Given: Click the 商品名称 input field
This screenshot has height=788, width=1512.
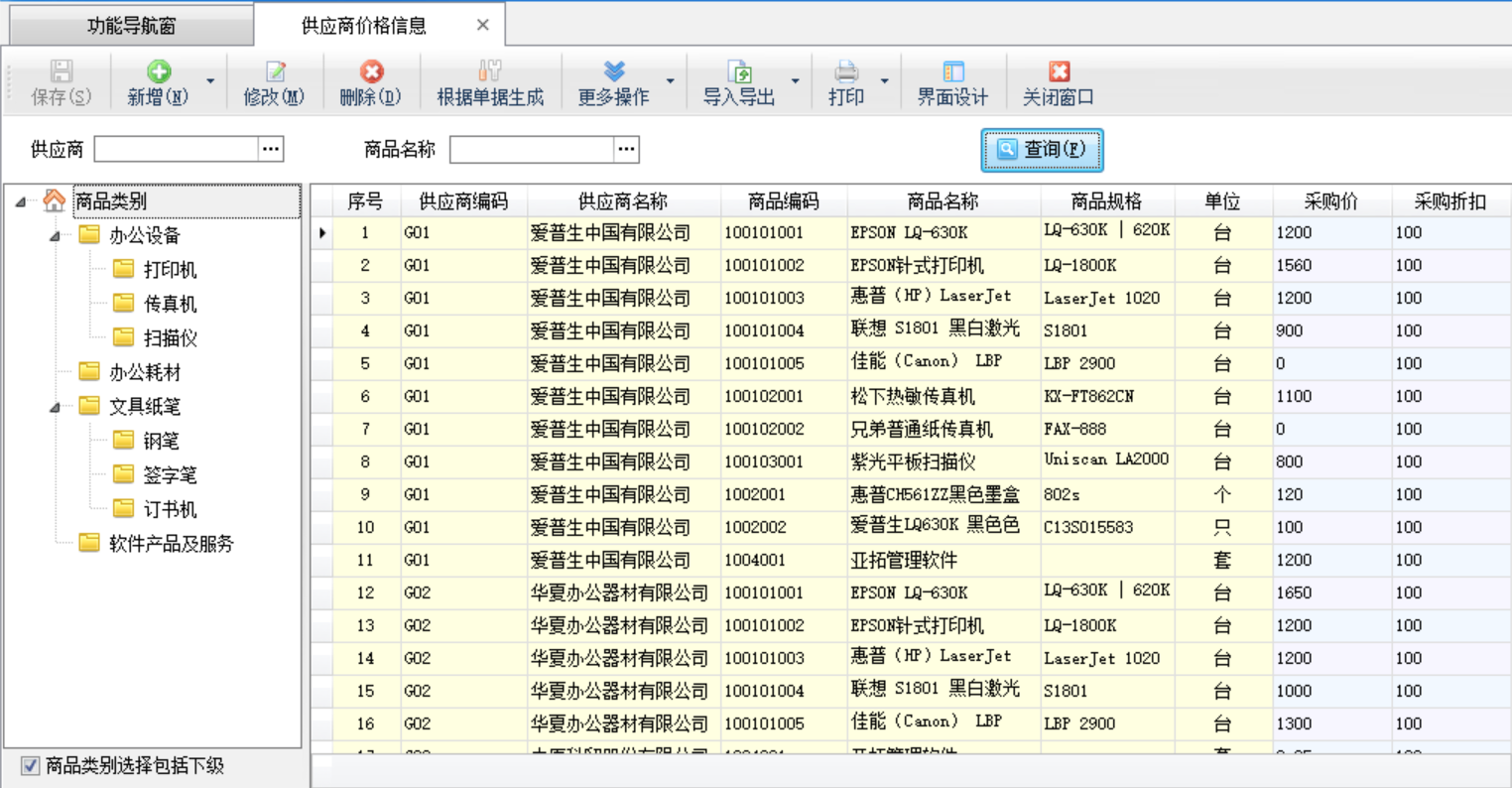Looking at the screenshot, I should [532, 149].
